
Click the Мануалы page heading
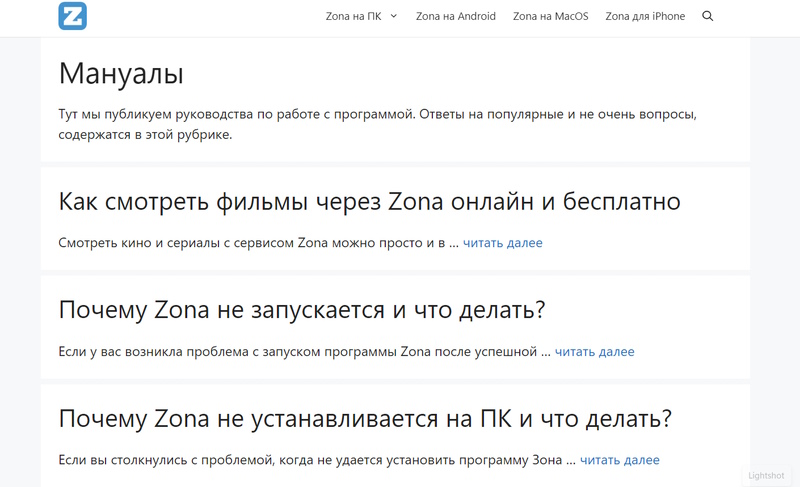pos(121,73)
